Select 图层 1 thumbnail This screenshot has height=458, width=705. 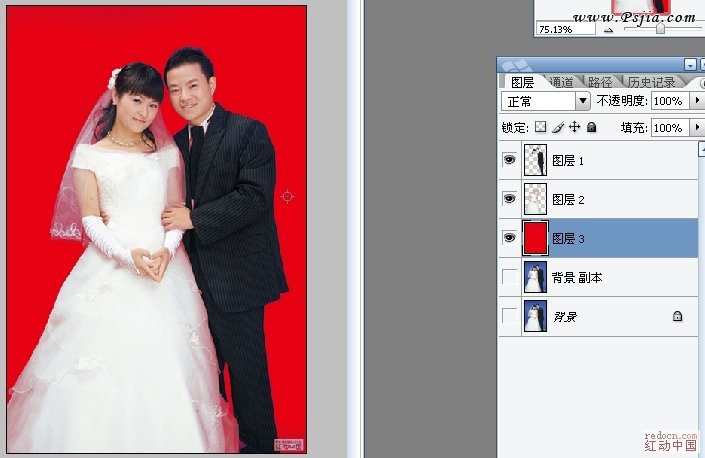[x=535, y=160]
